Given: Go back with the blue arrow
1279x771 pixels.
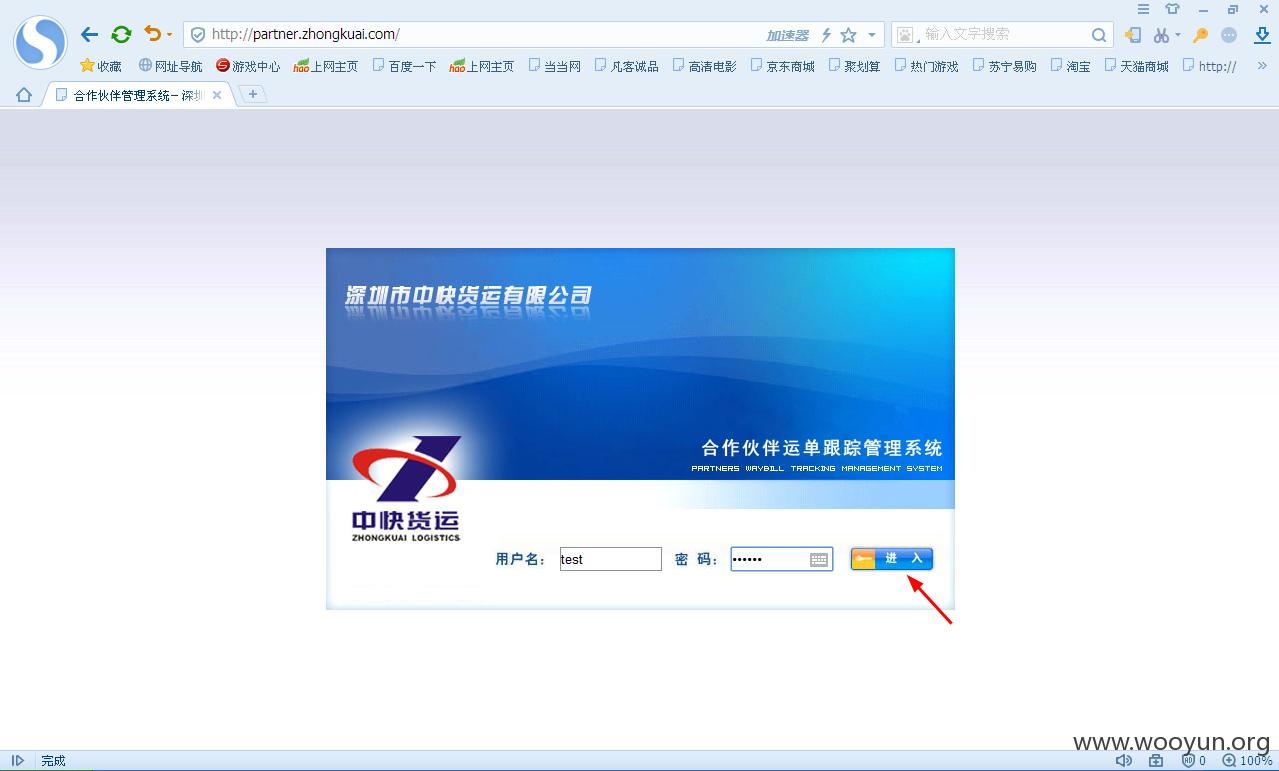Looking at the screenshot, I should point(89,34).
